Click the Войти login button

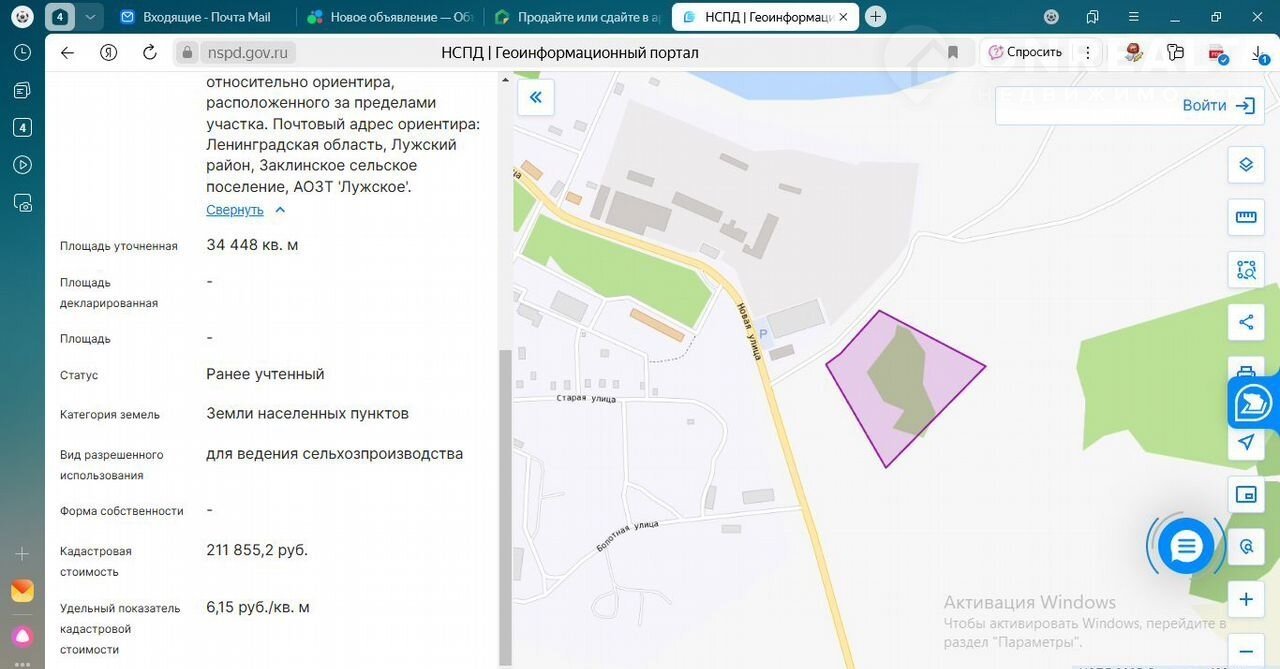coord(1218,106)
